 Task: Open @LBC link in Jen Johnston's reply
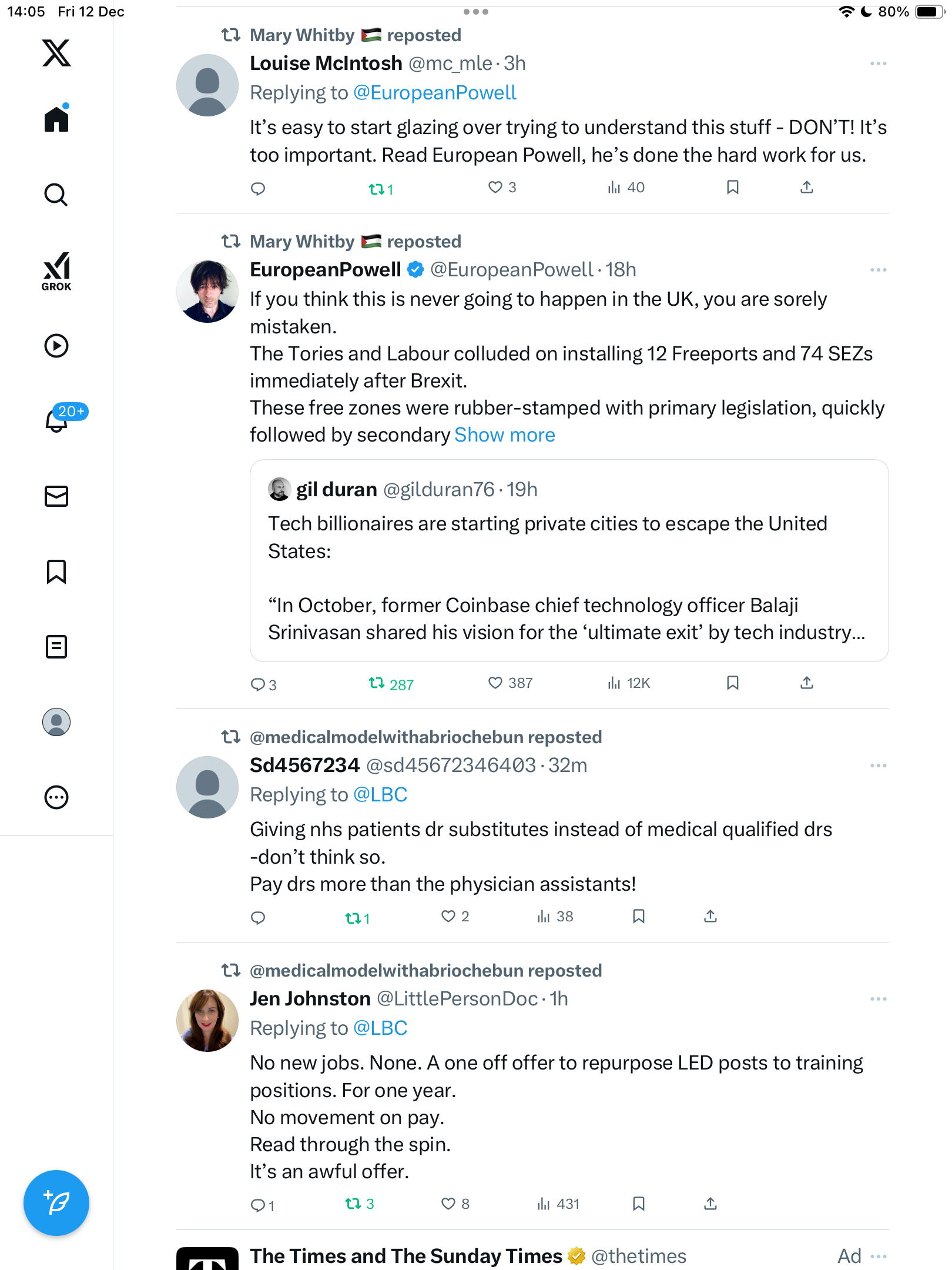tap(380, 1028)
